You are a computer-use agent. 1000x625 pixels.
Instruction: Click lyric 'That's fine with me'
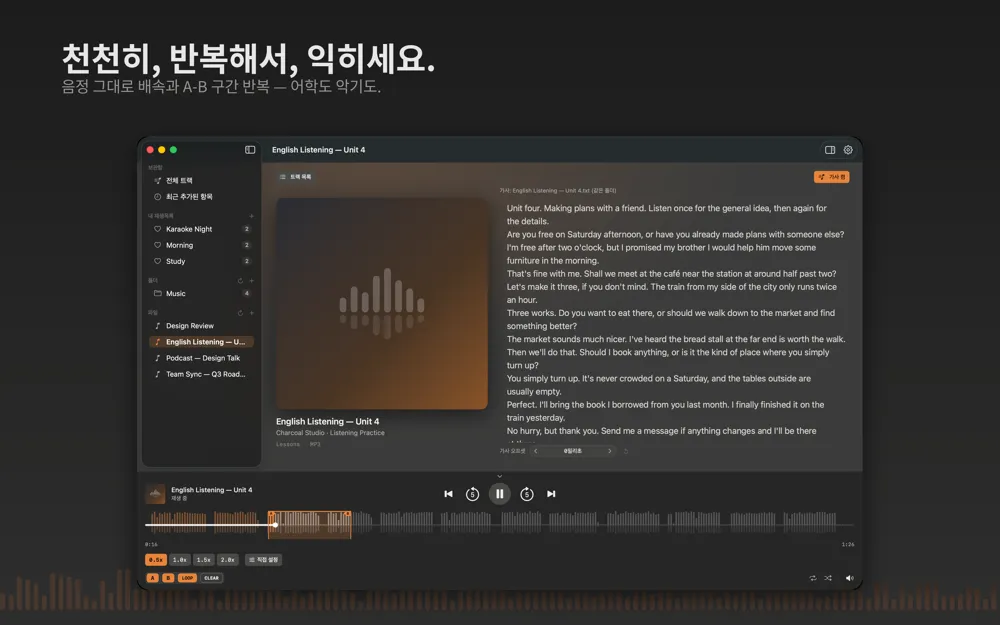672,274
